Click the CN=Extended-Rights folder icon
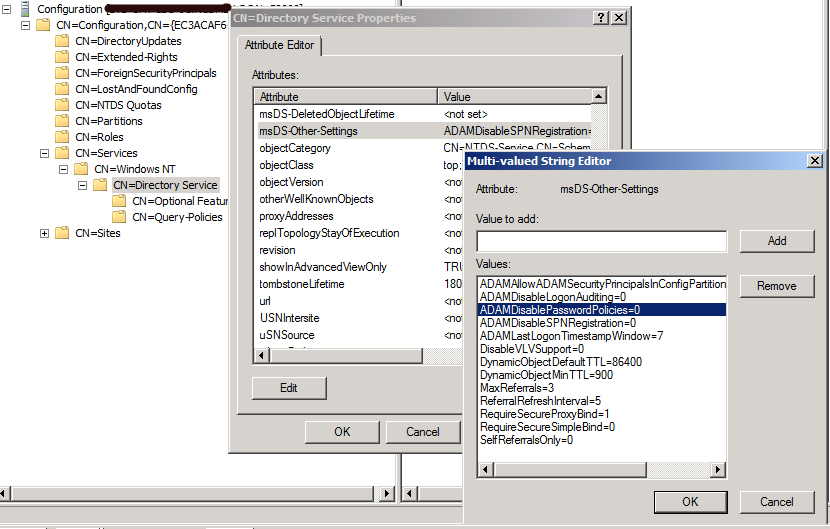The image size is (830, 529). [63, 57]
